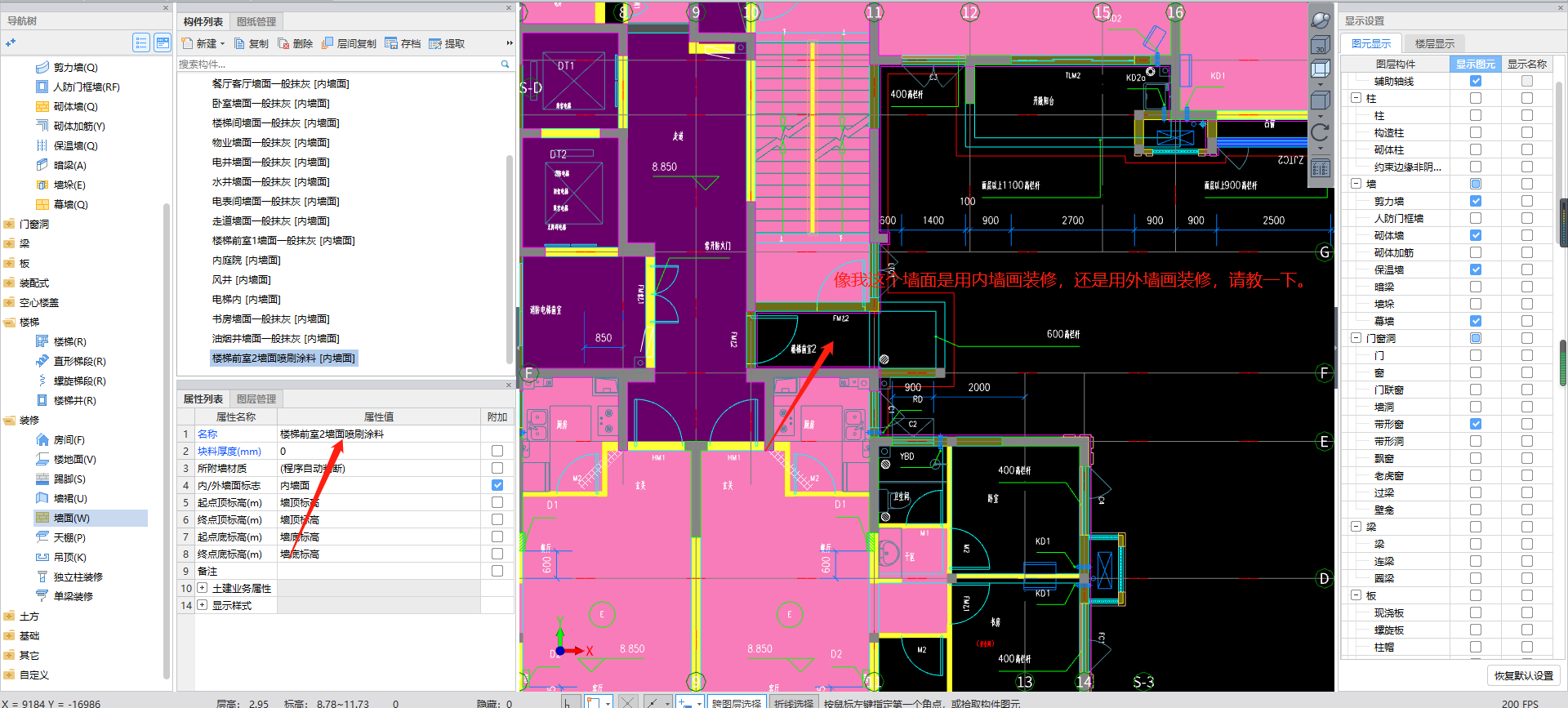Viewport: 1568px width, 708px height.
Task: Select 墙面(W) in the navigation tree
Action: click(x=91, y=518)
